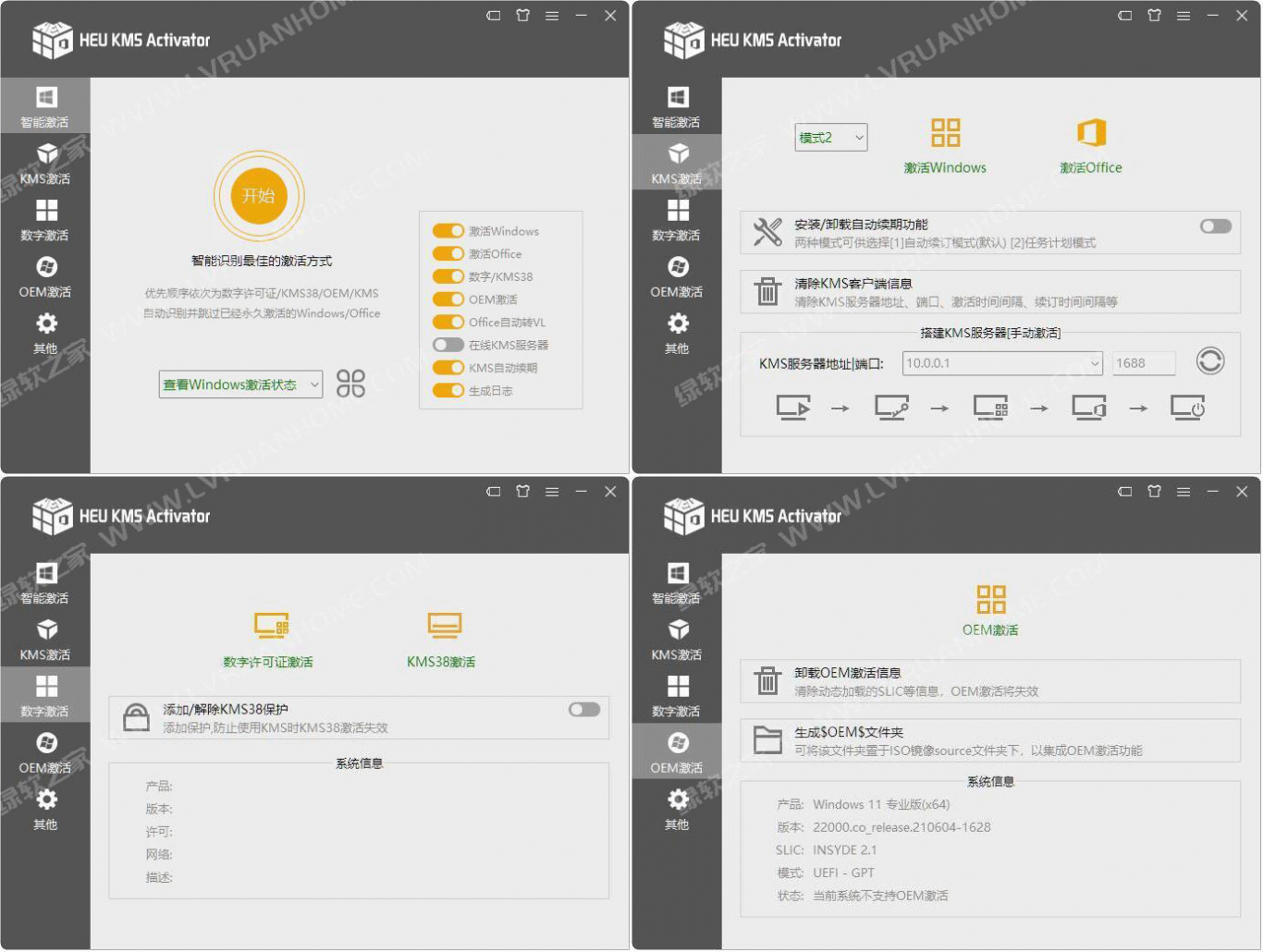Select the highlighted 智能激活 sidebar tab
Viewport: 1263px width, 952px height.
(45, 106)
